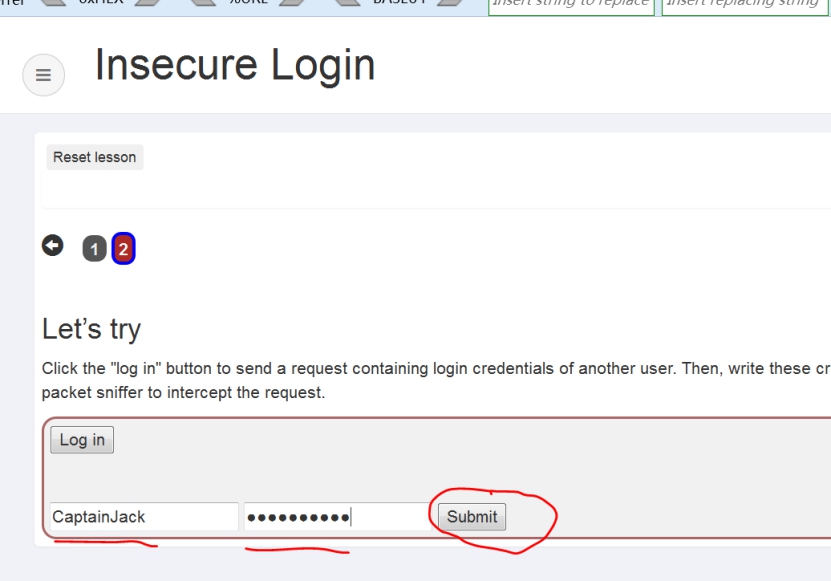Go to lesson page 1
The width and height of the screenshot is (831, 581).
[94, 249]
